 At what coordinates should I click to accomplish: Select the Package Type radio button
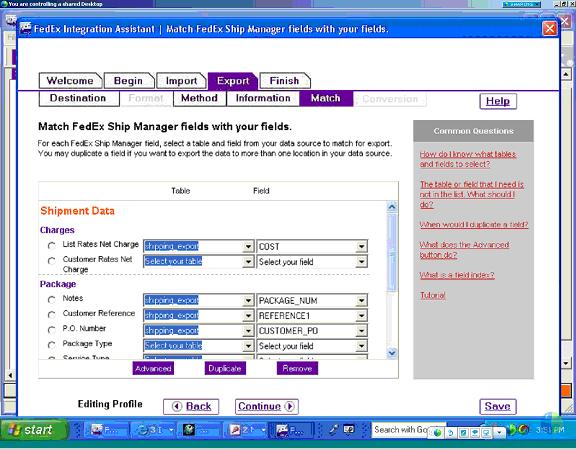[x=51, y=345]
